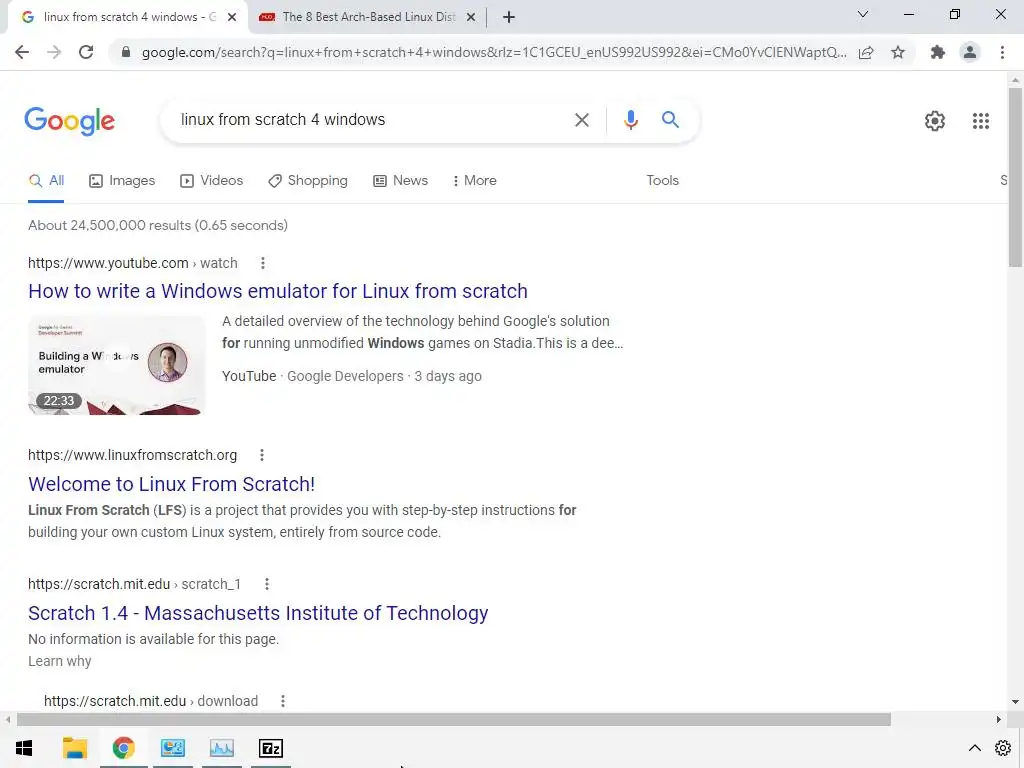Open the Windows Start menu
1024x768 pixels.
point(24,748)
